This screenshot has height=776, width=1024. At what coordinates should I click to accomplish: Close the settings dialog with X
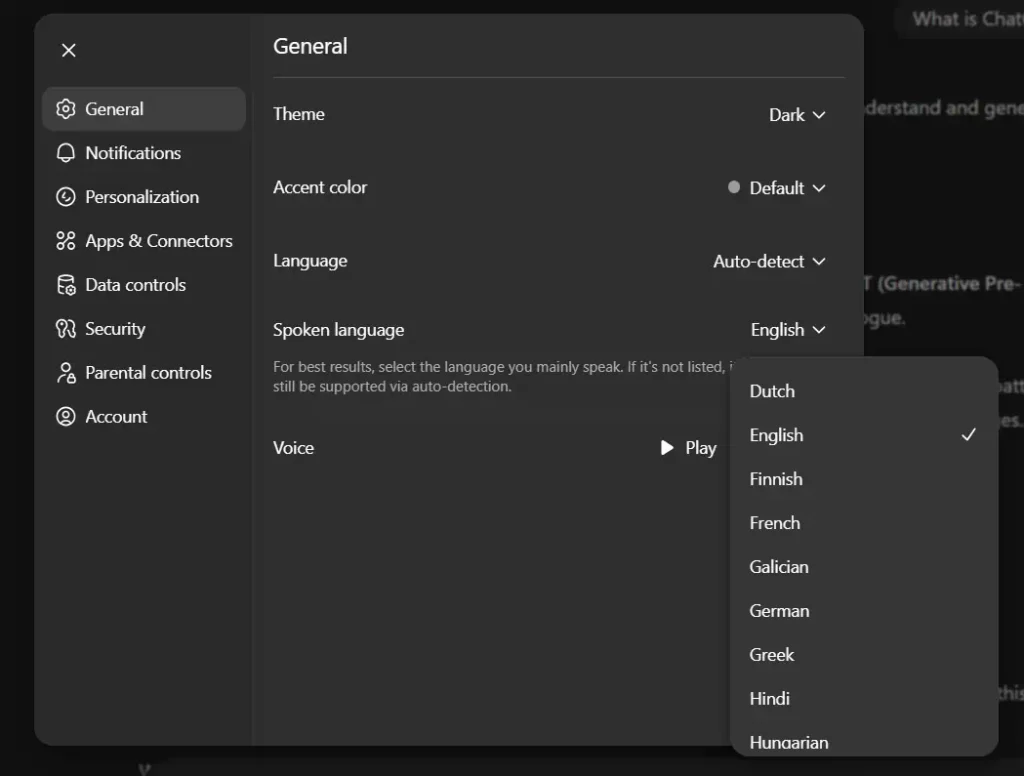(68, 50)
